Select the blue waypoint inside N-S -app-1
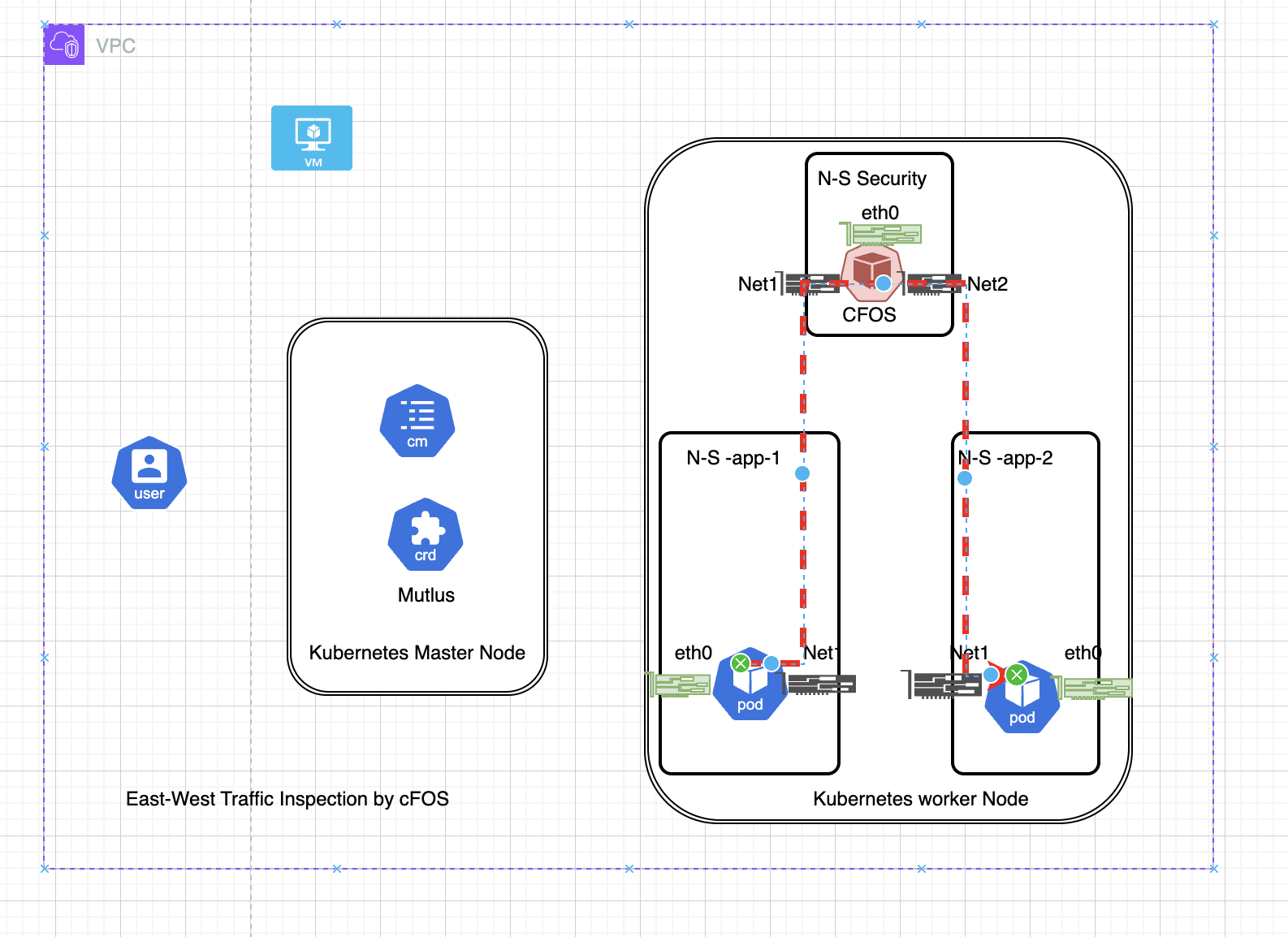Screen dimensions: 1288x937 (x=802, y=473)
